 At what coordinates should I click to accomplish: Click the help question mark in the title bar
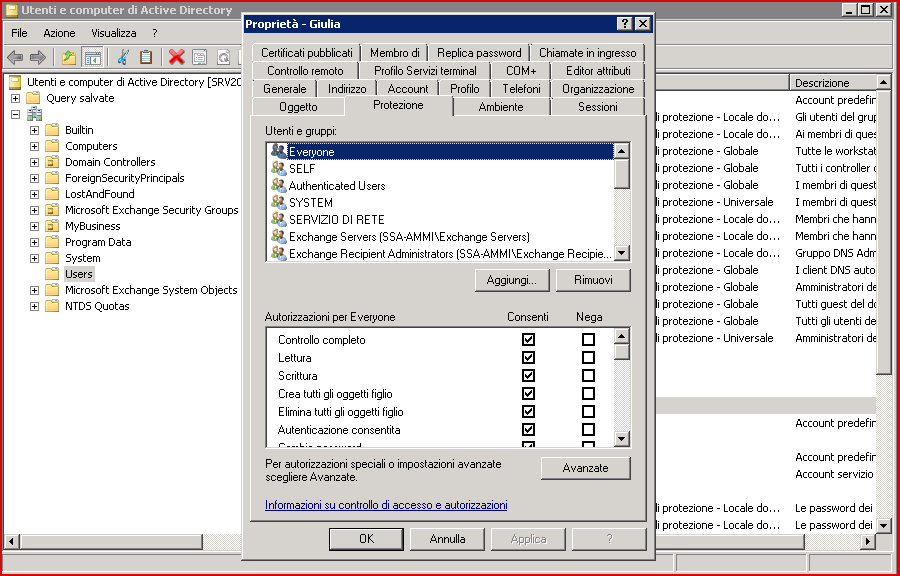click(x=624, y=24)
